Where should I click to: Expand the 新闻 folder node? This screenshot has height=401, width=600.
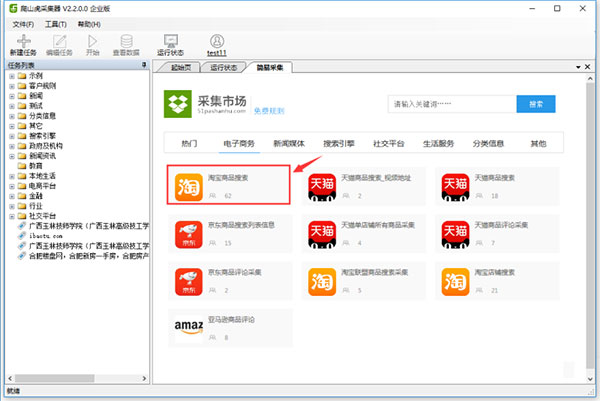click(x=12, y=96)
